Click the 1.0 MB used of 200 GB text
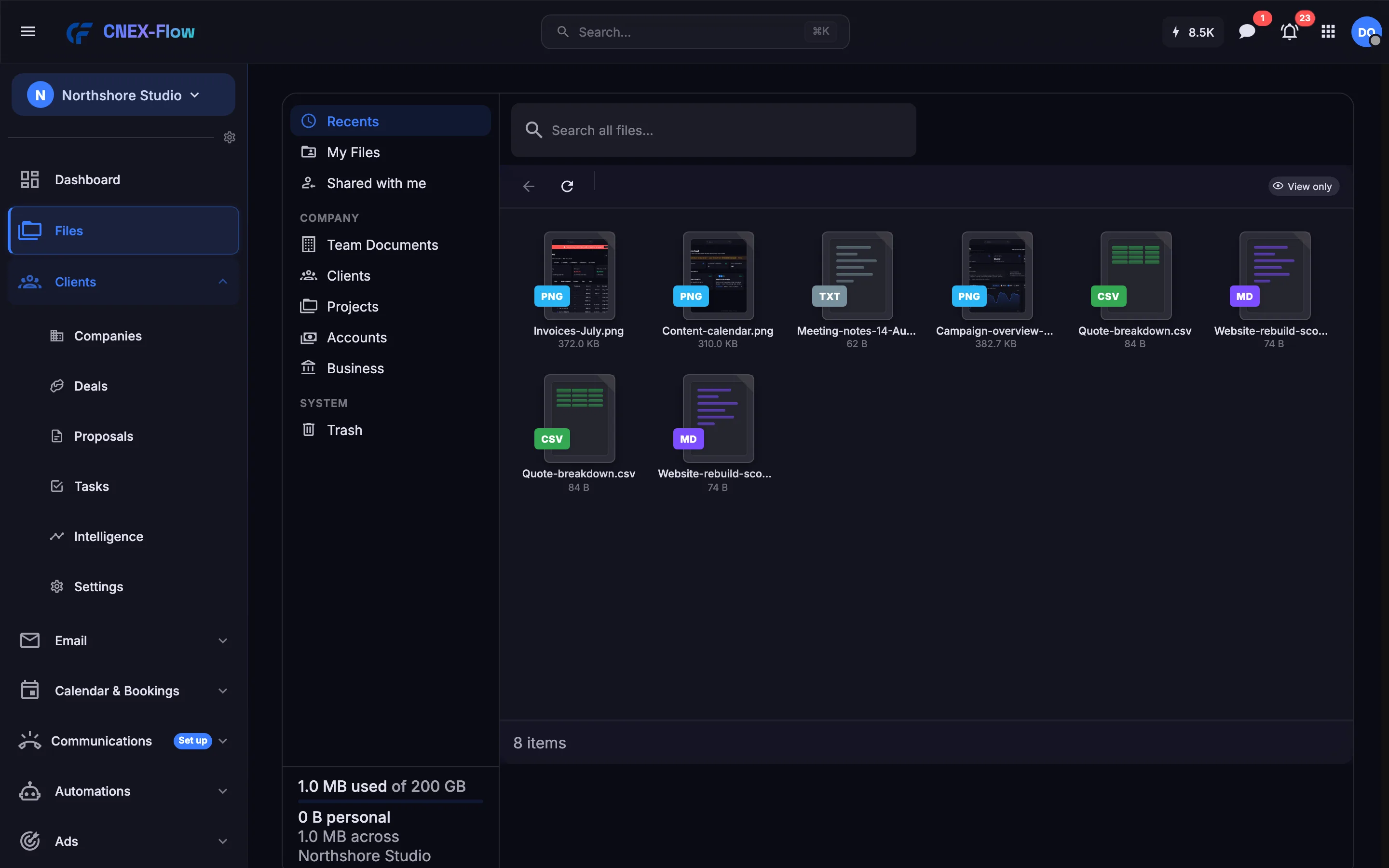 [381, 786]
